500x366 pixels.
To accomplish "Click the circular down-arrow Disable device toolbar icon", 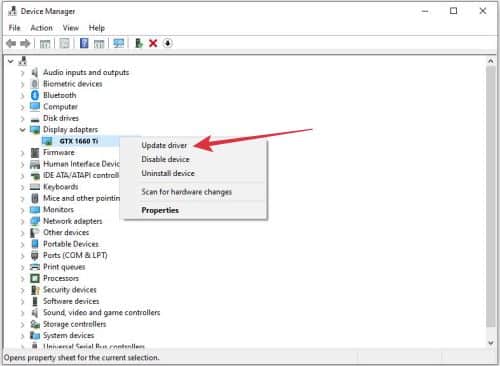I will pos(168,43).
